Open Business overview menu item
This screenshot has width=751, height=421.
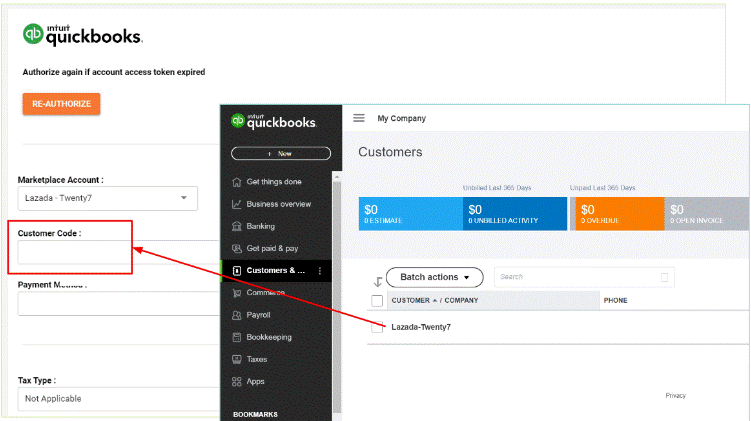pos(278,204)
